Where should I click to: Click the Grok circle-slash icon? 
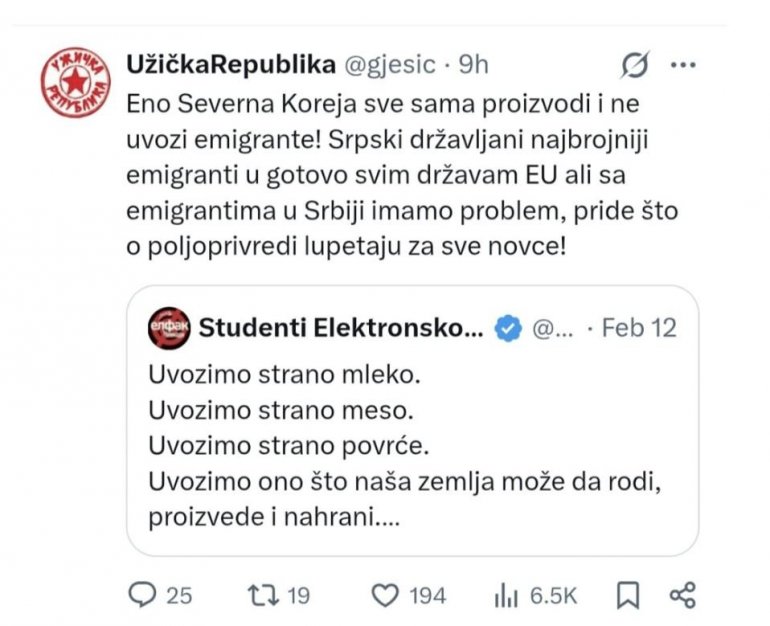point(636,66)
